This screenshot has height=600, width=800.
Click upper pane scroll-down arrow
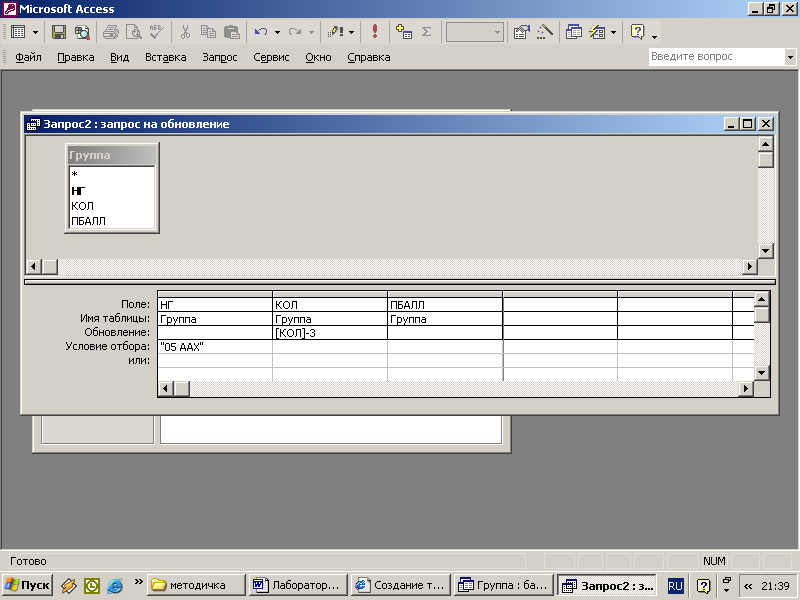765,251
